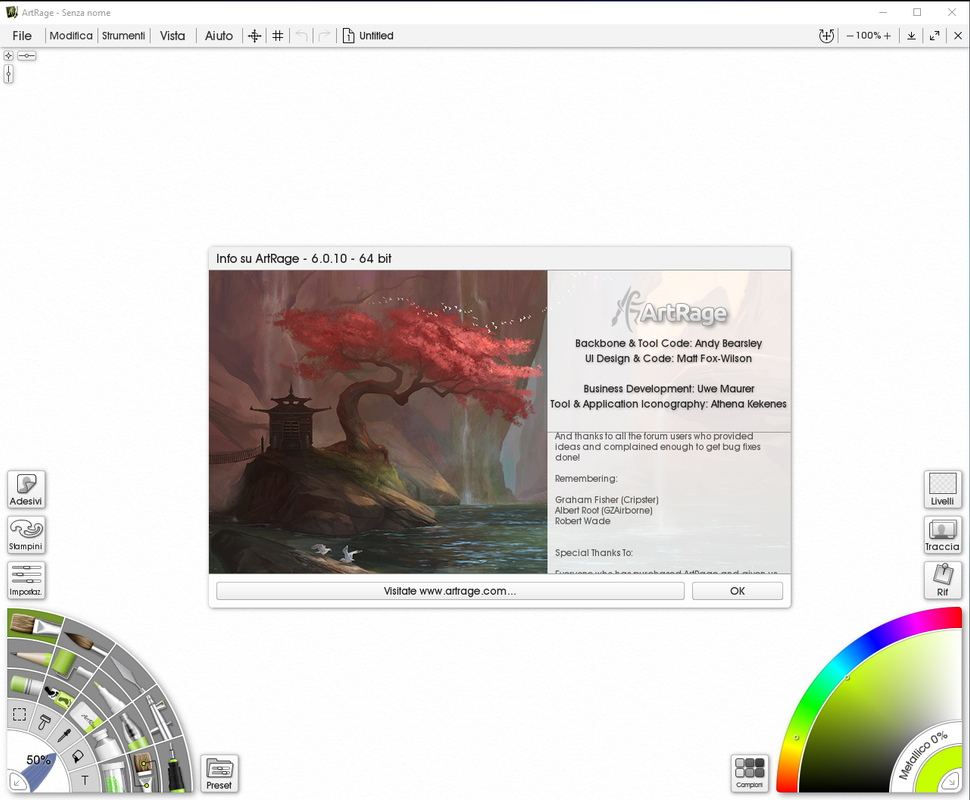This screenshot has width=970, height=800.
Task: Select the Oil Brush tool
Action: click(35, 624)
